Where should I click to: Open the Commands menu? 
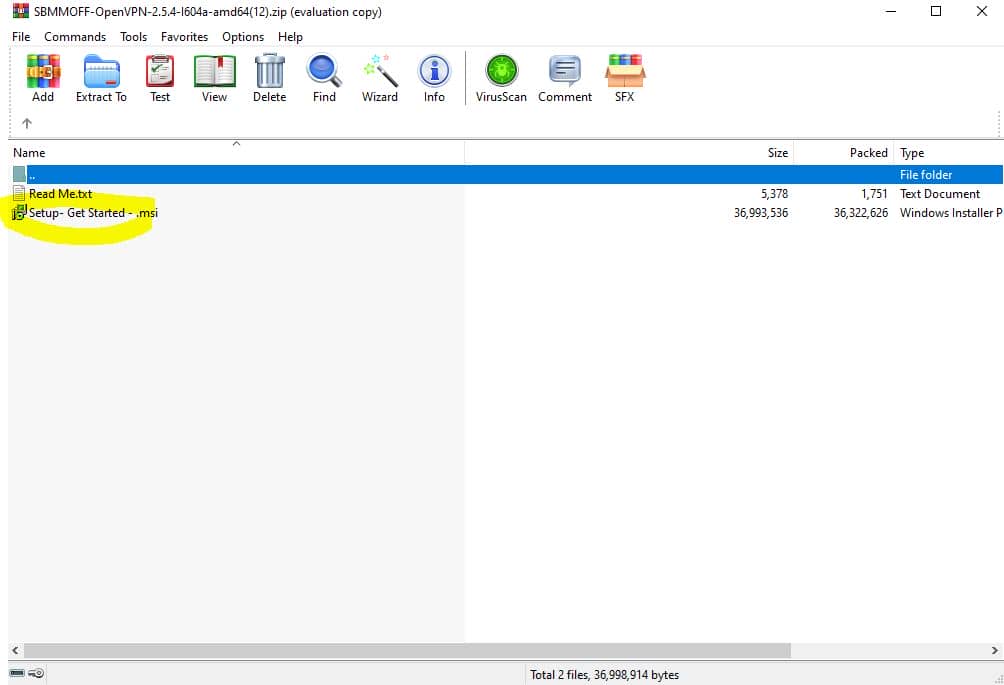click(75, 37)
